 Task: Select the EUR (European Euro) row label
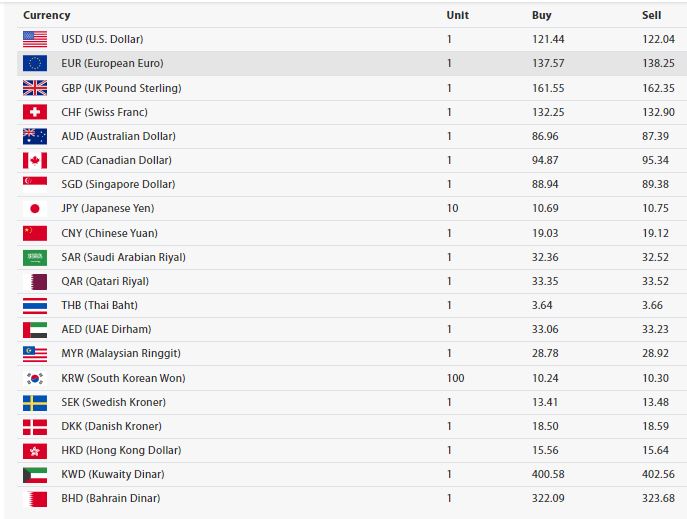click(x=112, y=63)
